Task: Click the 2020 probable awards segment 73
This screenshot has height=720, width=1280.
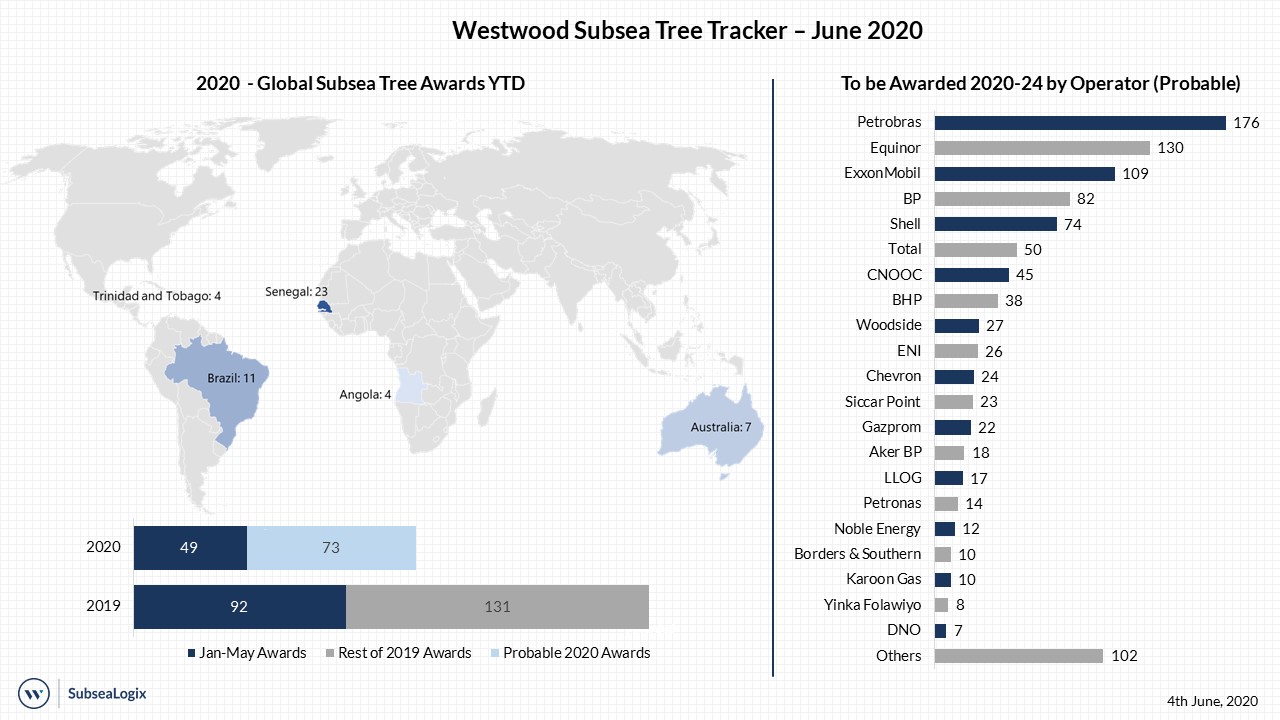Action: (331, 547)
